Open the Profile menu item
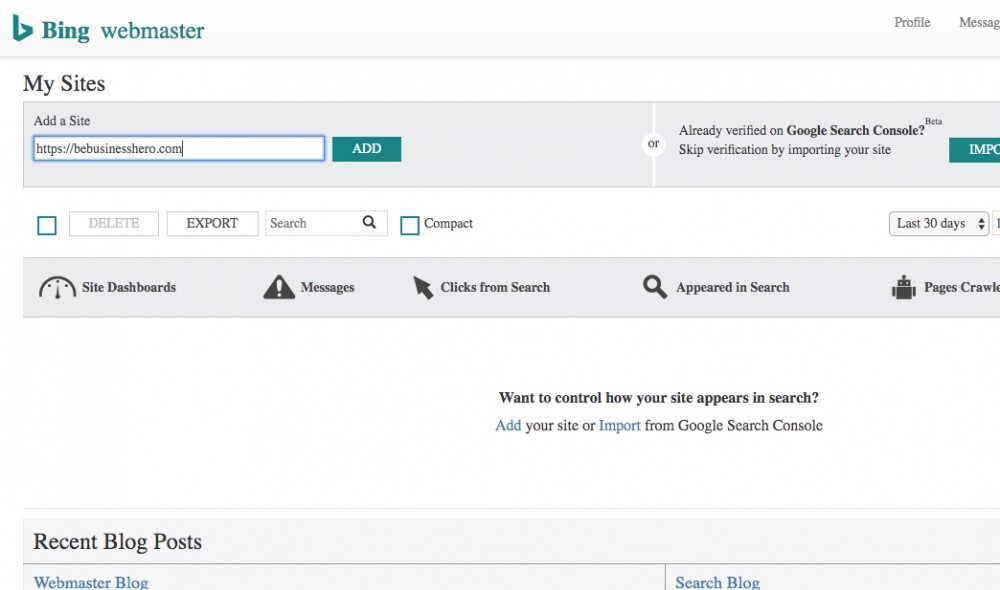 [x=912, y=22]
